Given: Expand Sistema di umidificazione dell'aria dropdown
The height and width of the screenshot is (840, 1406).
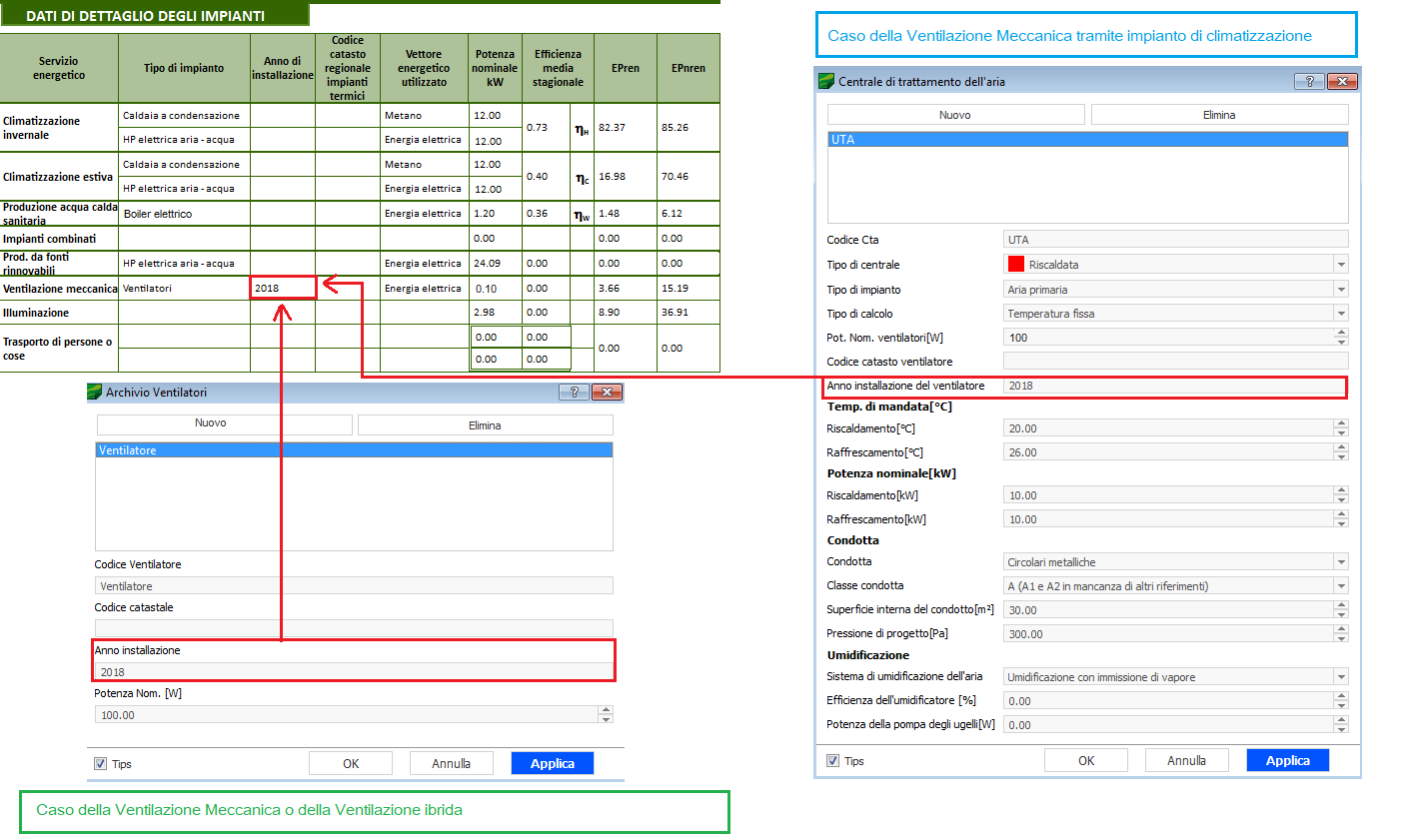Looking at the screenshot, I should tap(1341, 677).
